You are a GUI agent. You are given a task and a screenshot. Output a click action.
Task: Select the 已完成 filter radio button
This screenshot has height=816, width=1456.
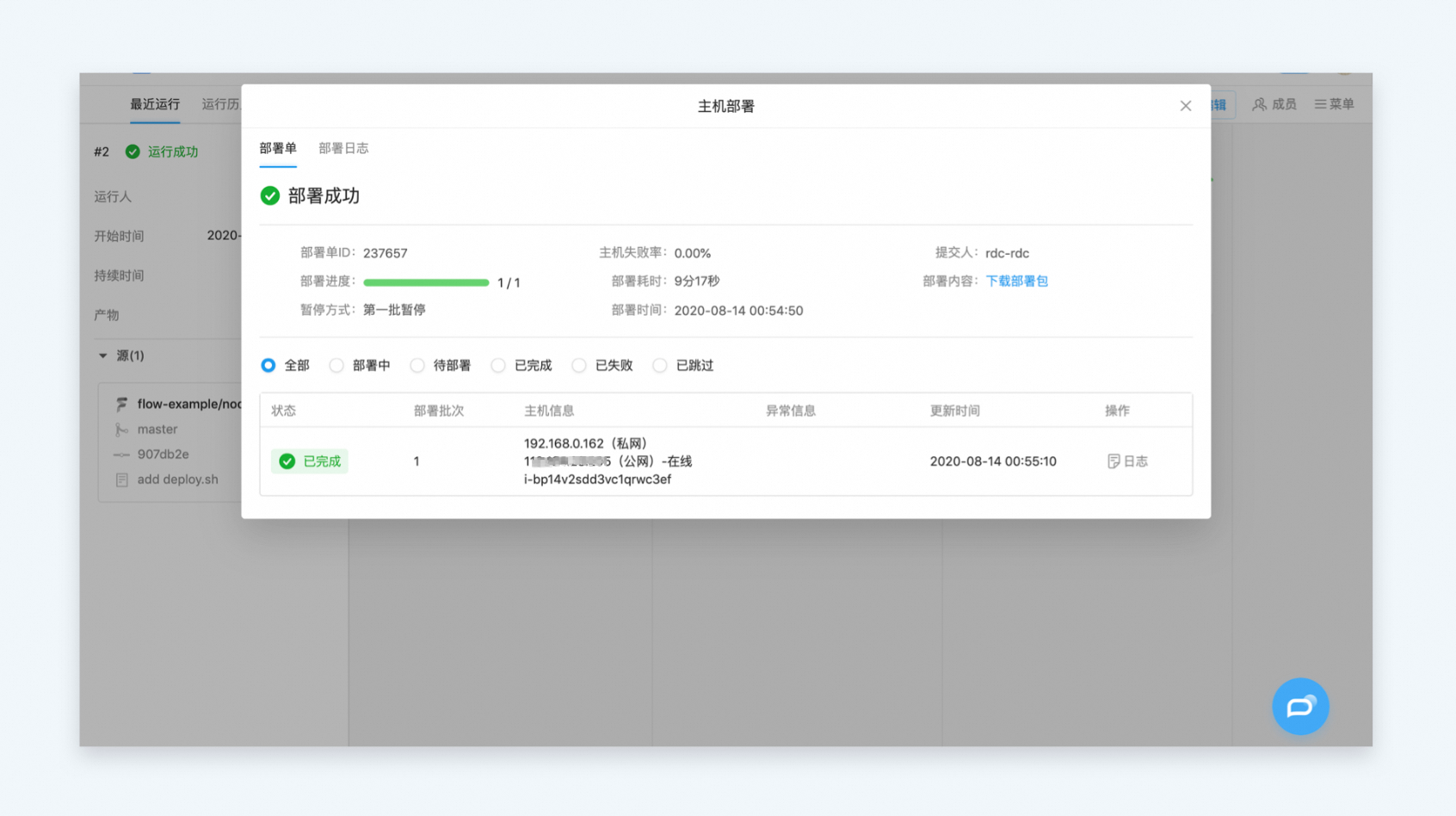click(498, 365)
